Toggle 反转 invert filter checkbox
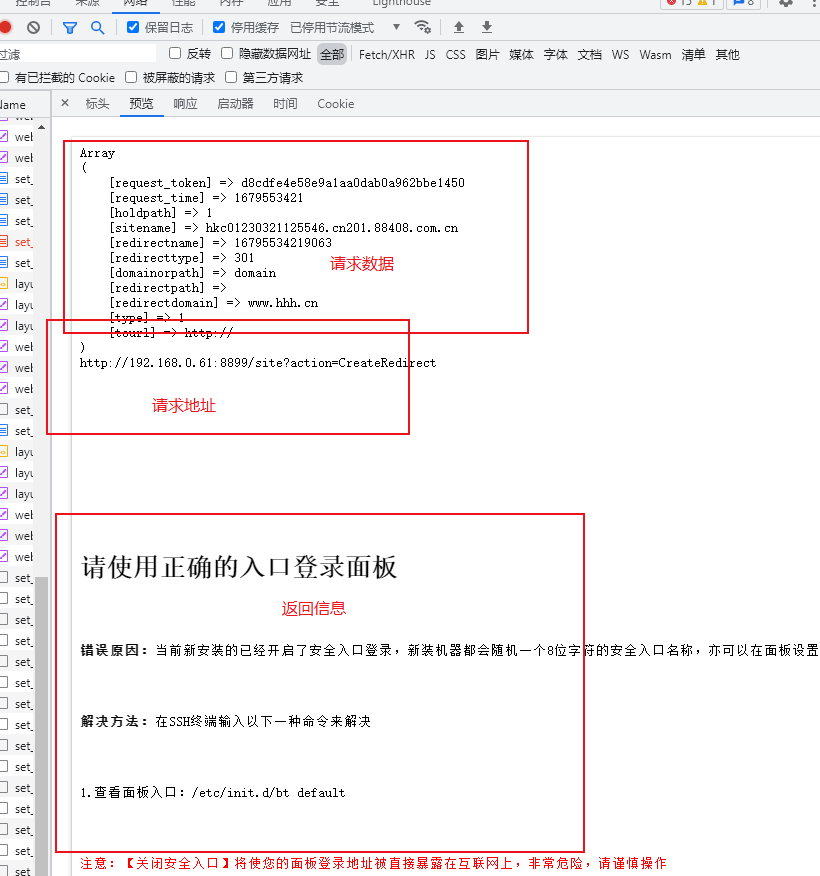This screenshot has width=820, height=876. [175, 54]
